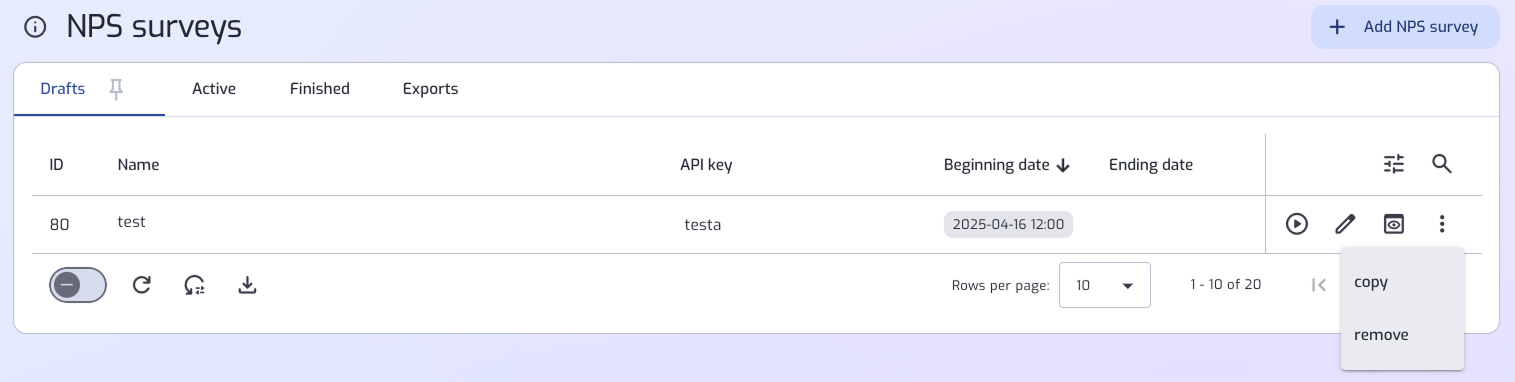The height and width of the screenshot is (382, 1515).
Task: Download the table data
Action: point(248,285)
